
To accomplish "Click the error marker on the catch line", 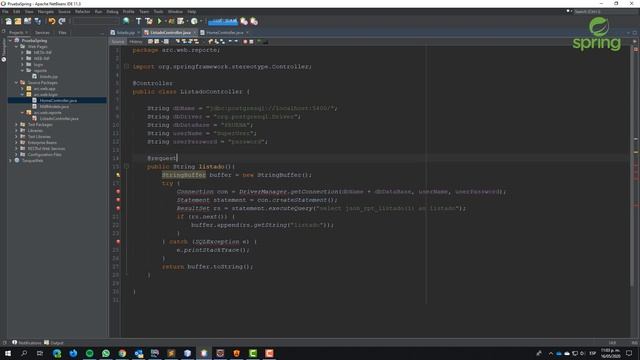I will [118, 242].
